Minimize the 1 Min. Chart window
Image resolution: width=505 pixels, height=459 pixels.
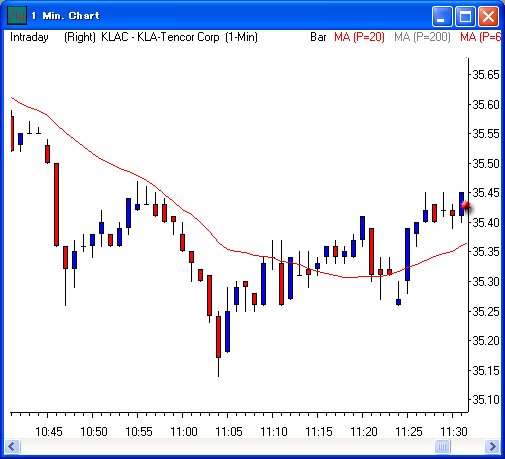click(442, 16)
